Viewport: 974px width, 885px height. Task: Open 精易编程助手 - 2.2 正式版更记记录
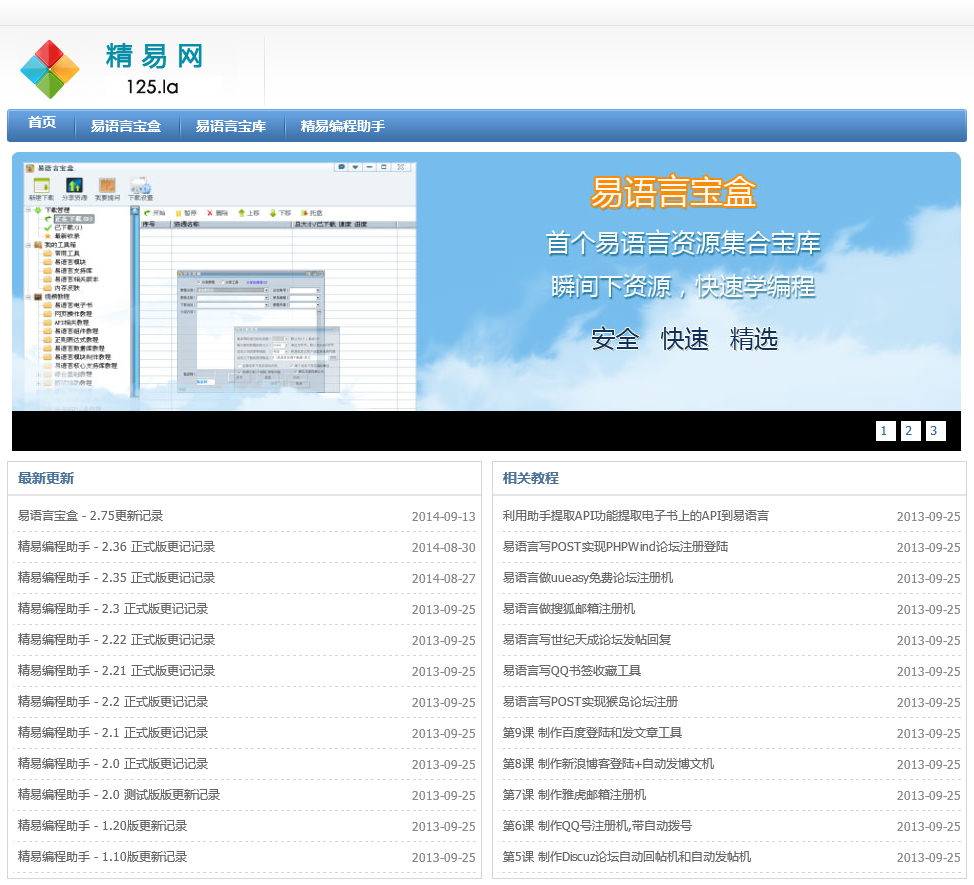coord(112,702)
